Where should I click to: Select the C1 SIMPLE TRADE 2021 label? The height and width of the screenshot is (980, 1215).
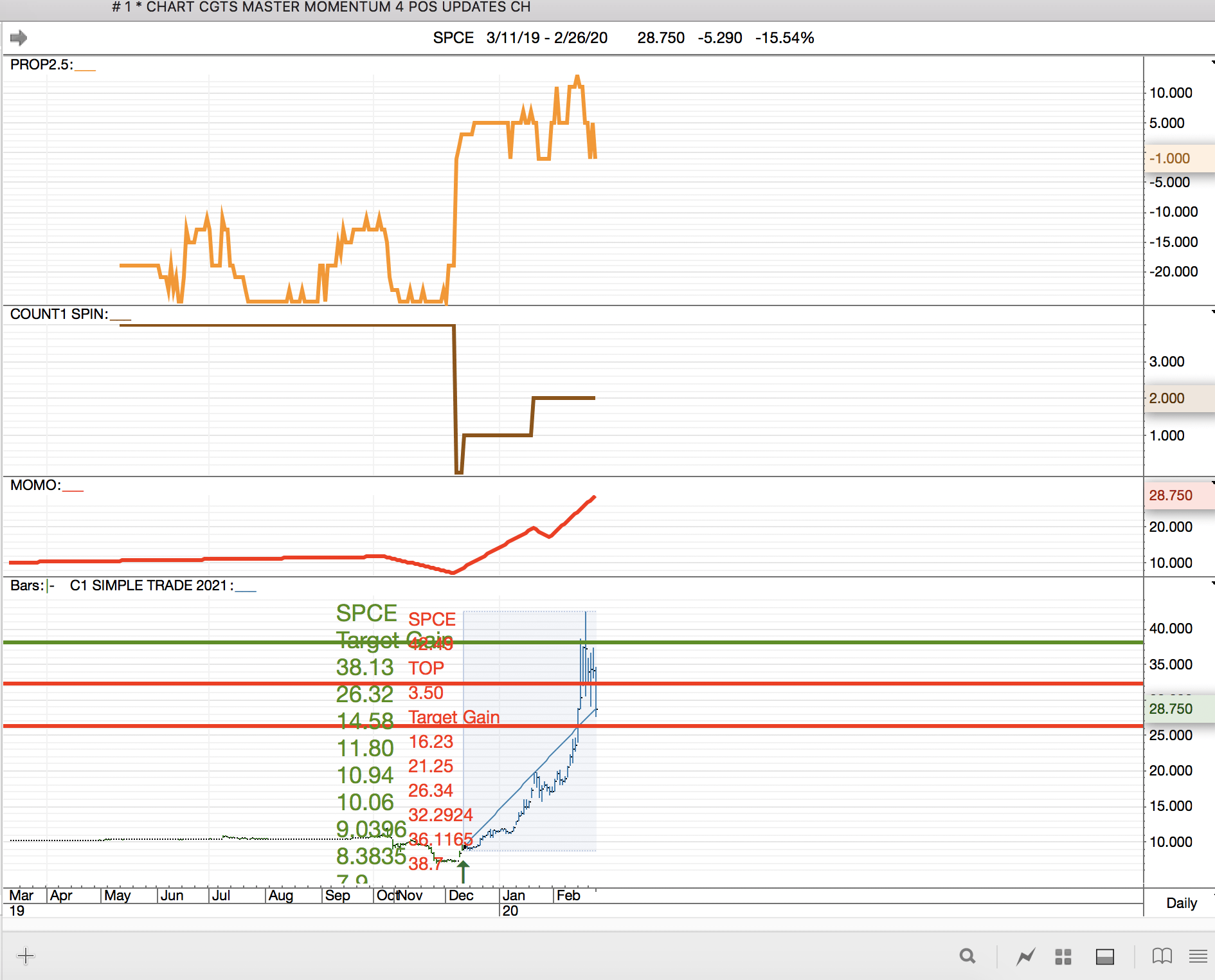tap(152, 585)
